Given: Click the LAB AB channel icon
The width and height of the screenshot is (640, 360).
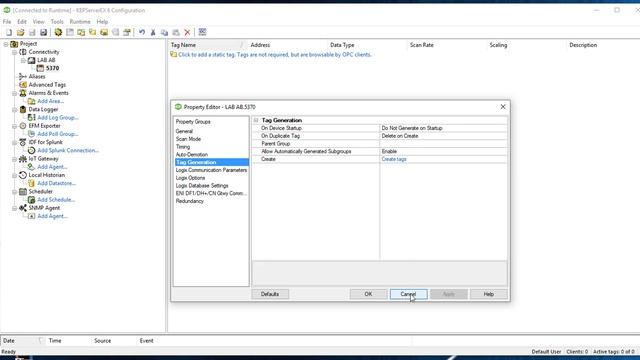Looking at the screenshot, I should (31, 60).
